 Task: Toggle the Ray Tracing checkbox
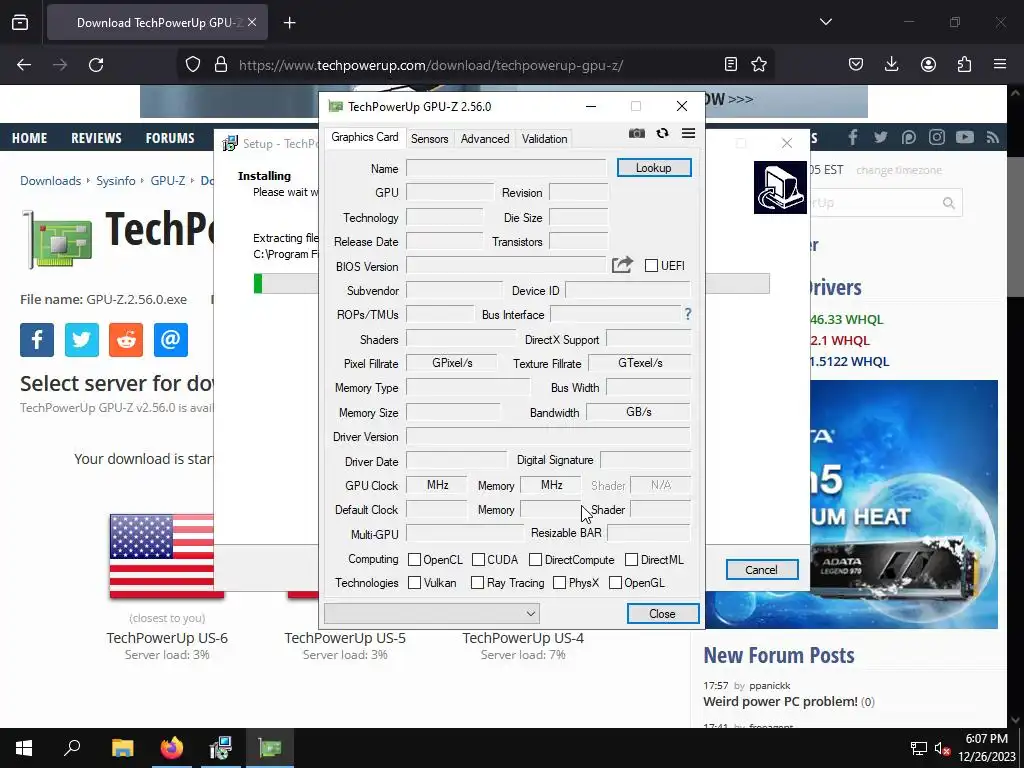(x=477, y=583)
